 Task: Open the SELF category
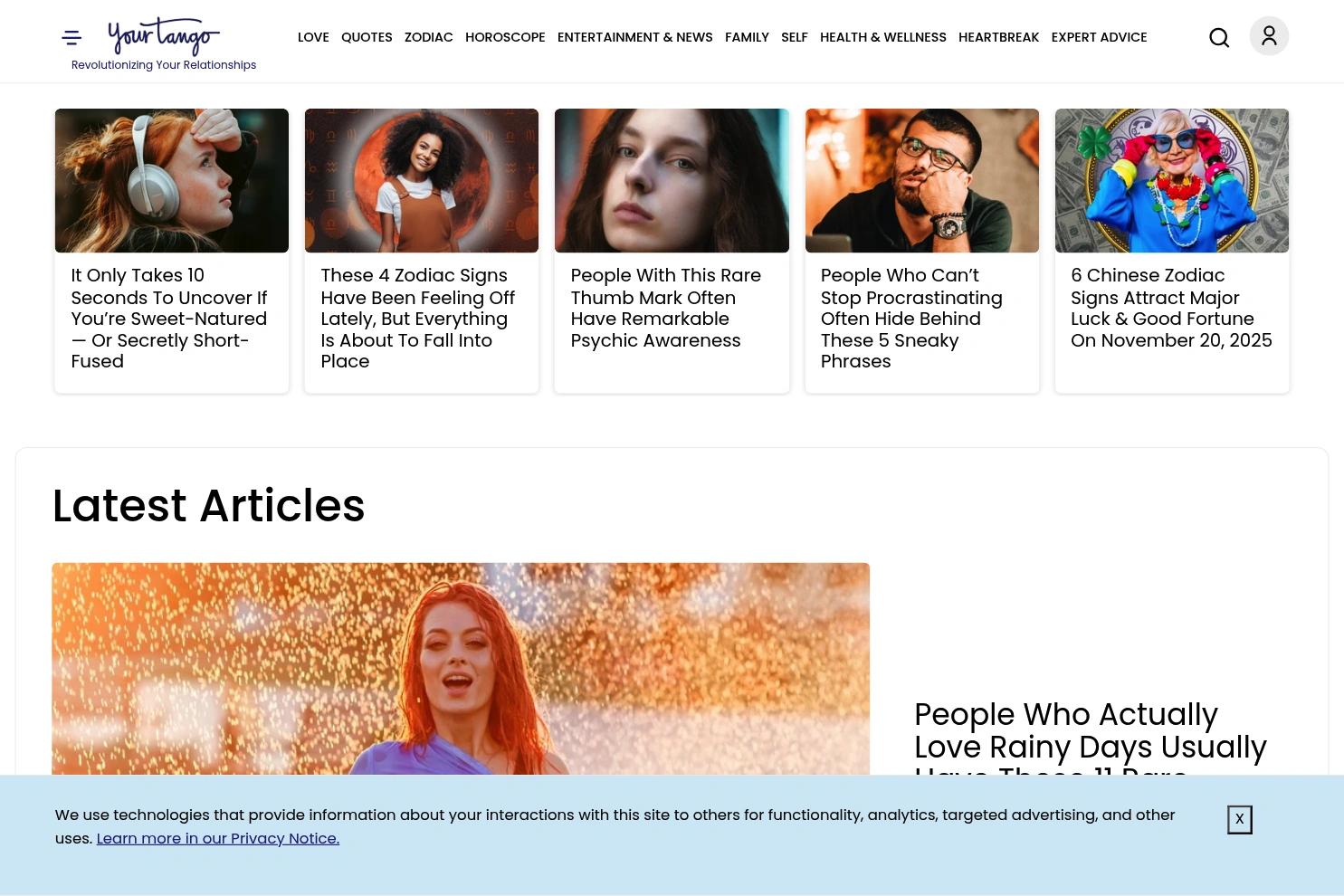(x=794, y=37)
